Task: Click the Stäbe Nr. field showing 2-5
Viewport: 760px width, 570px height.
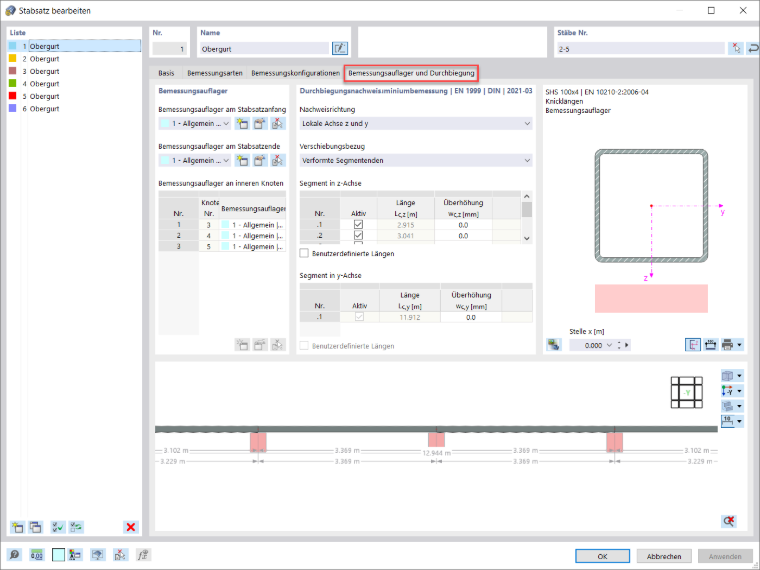Action: (641, 48)
